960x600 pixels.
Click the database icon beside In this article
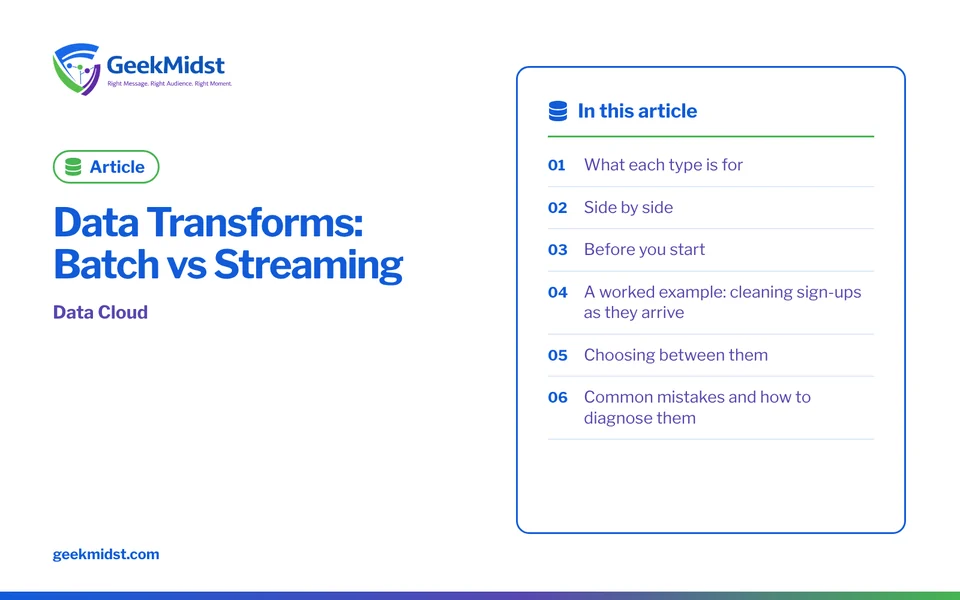[x=558, y=111]
